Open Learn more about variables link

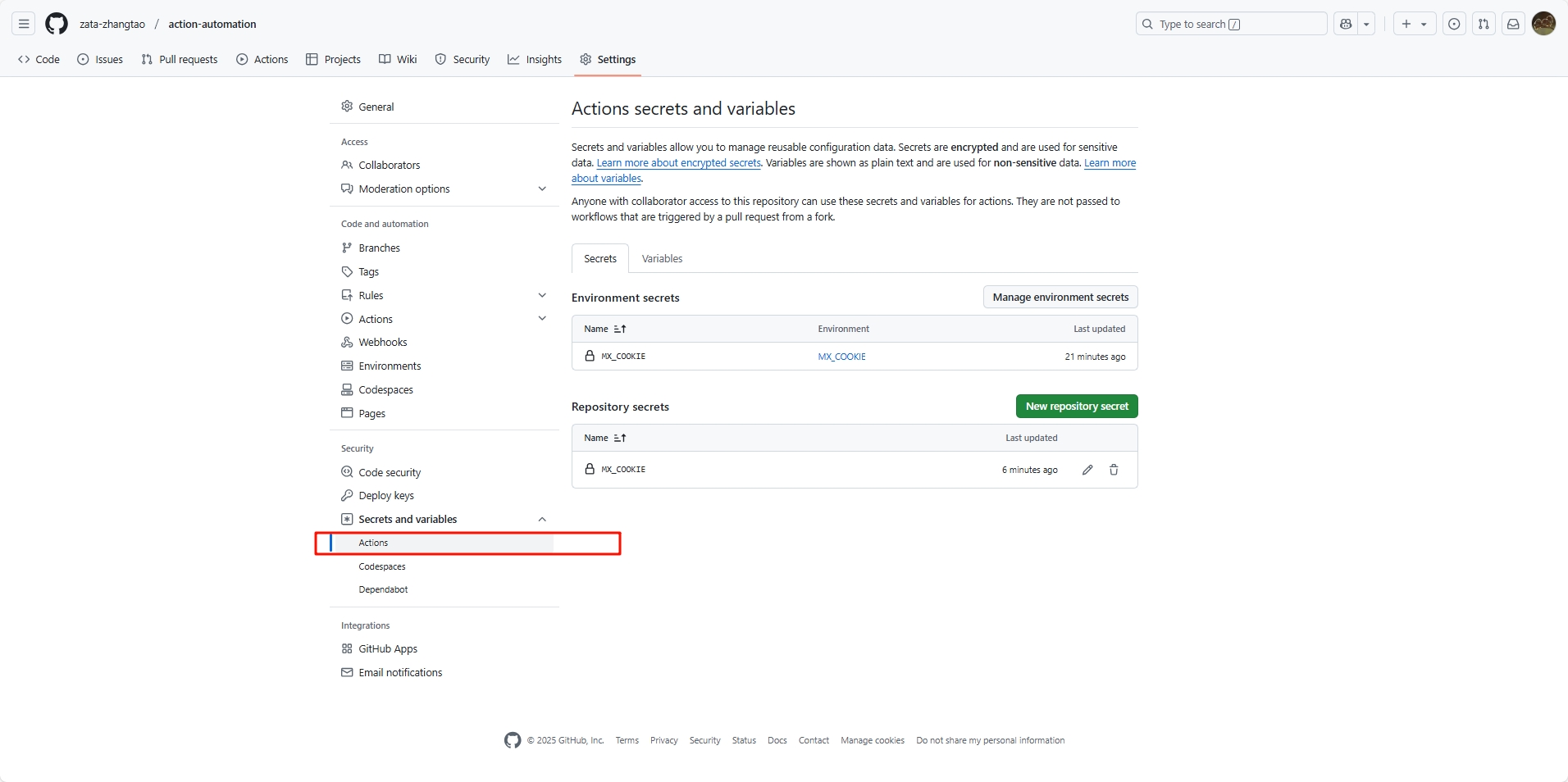coord(1110,162)
